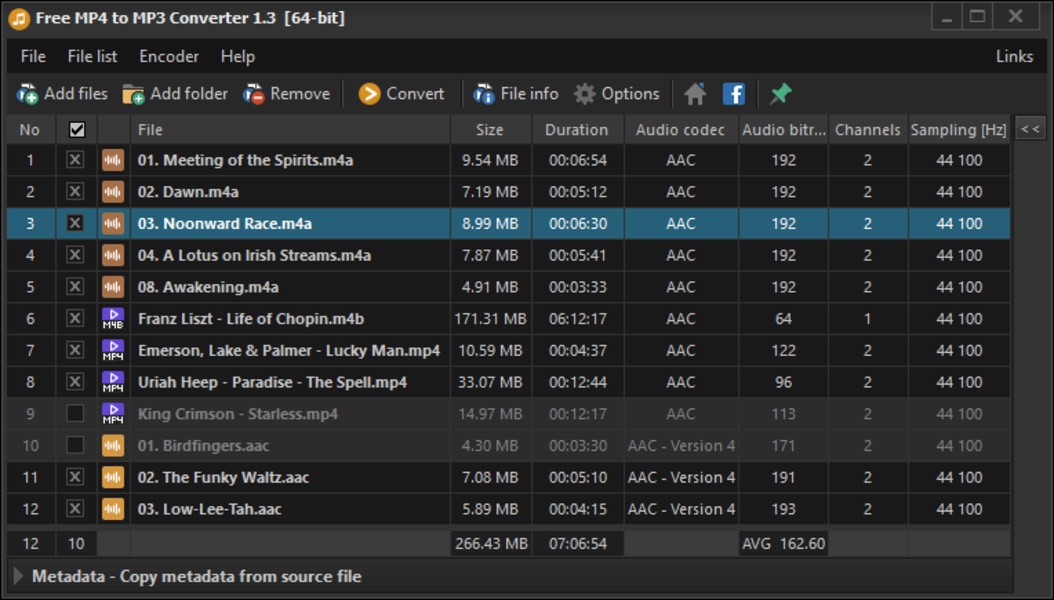The width and height of the screenshot is (1054, 600).
Task: Click the Links button in menu bar
Action: pyautogui.click(x=1014, y=57)
